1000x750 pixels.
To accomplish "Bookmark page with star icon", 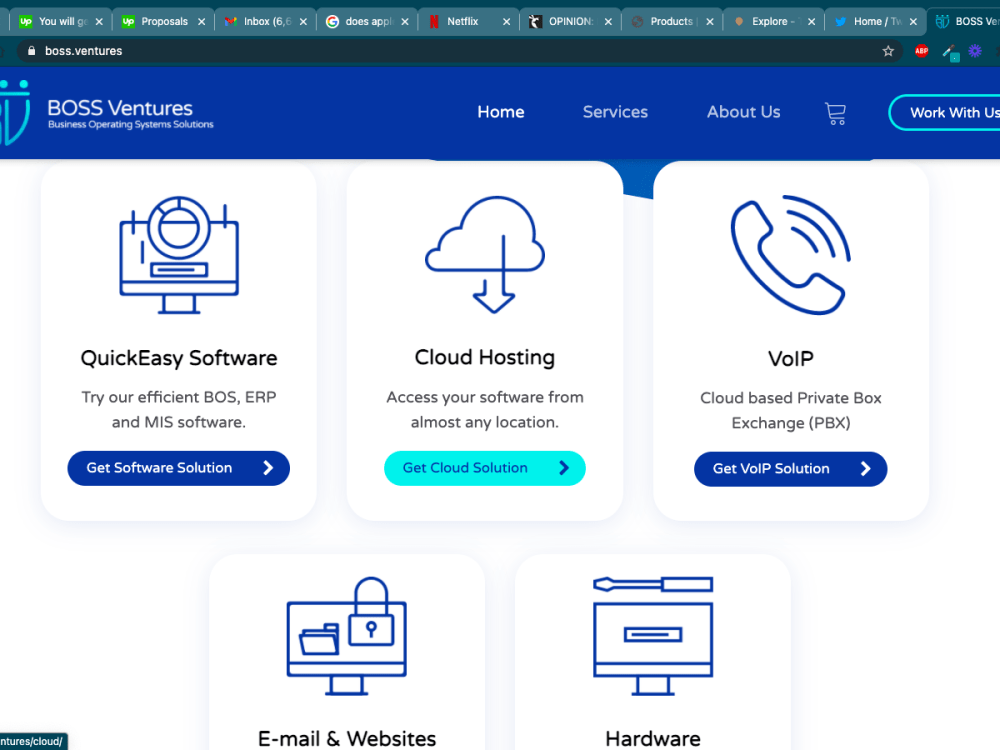I will (x=888, y=51).
